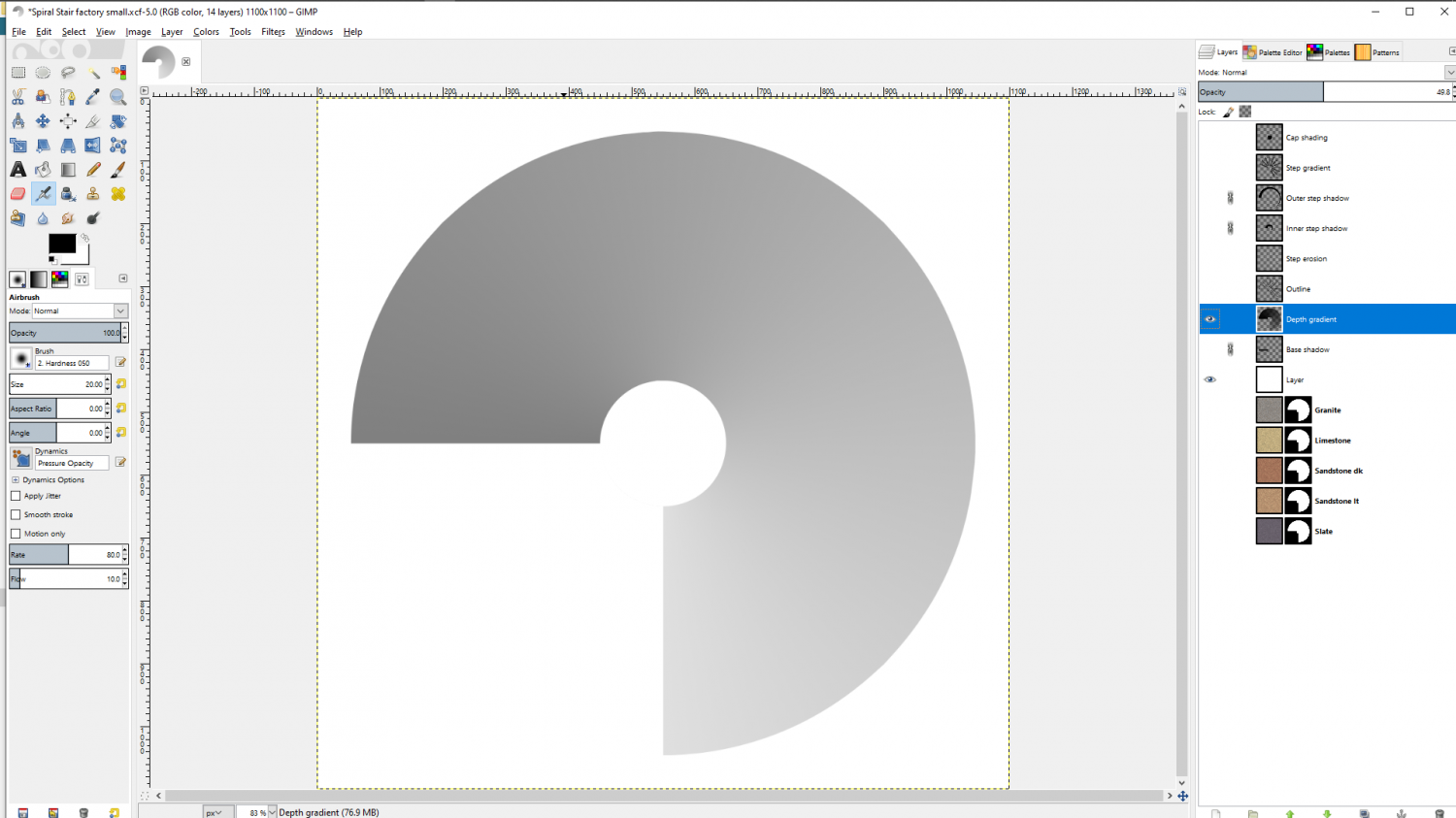Select the Heal bandage tool
Image resolution: width=1456 pixels, height=818 pixels.
click(118, 194)
